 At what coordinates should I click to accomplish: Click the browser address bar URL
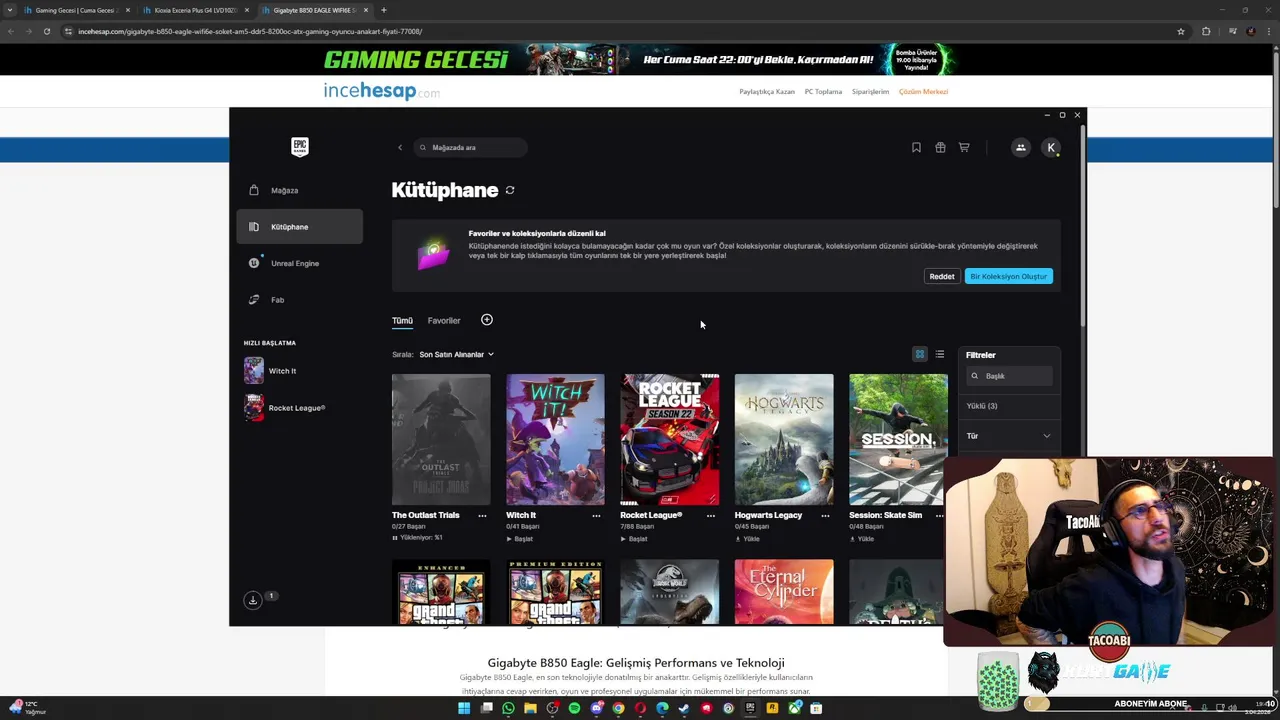pos(250,31)
